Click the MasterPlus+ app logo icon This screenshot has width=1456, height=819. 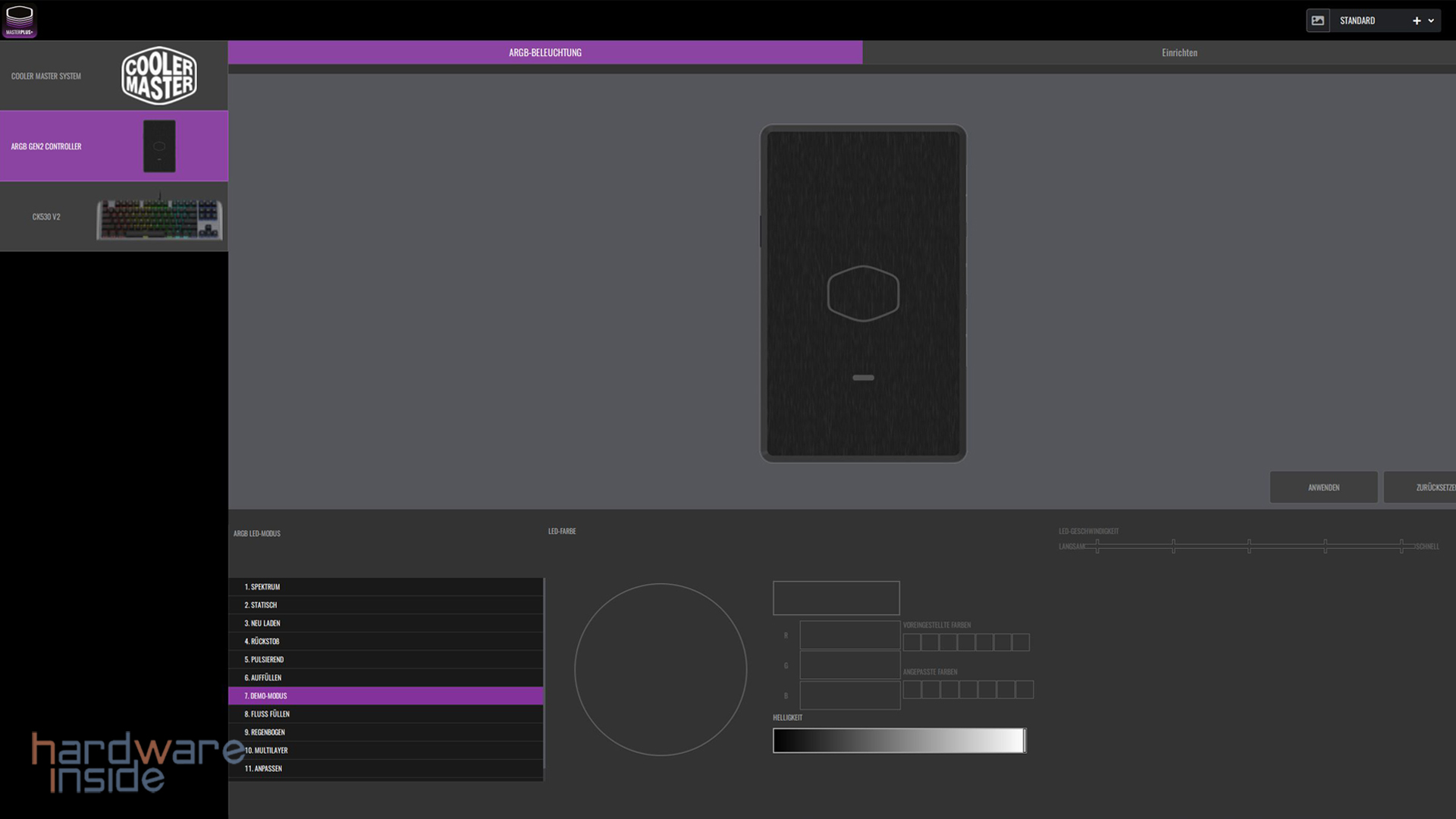[20, 20]
